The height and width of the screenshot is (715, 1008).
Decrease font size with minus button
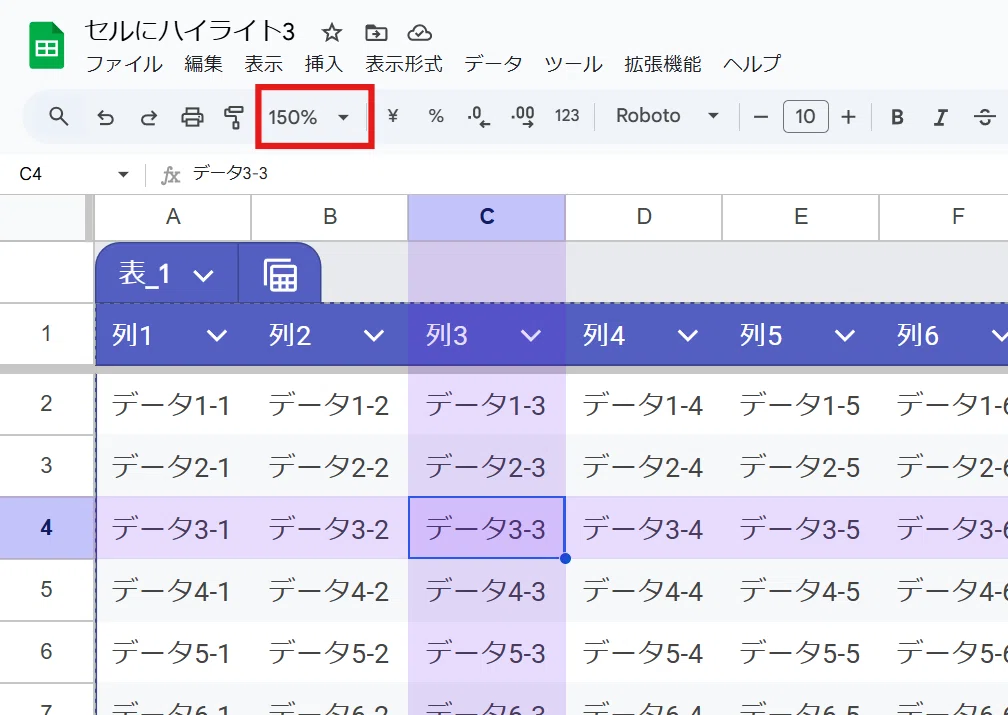[760, 117]
